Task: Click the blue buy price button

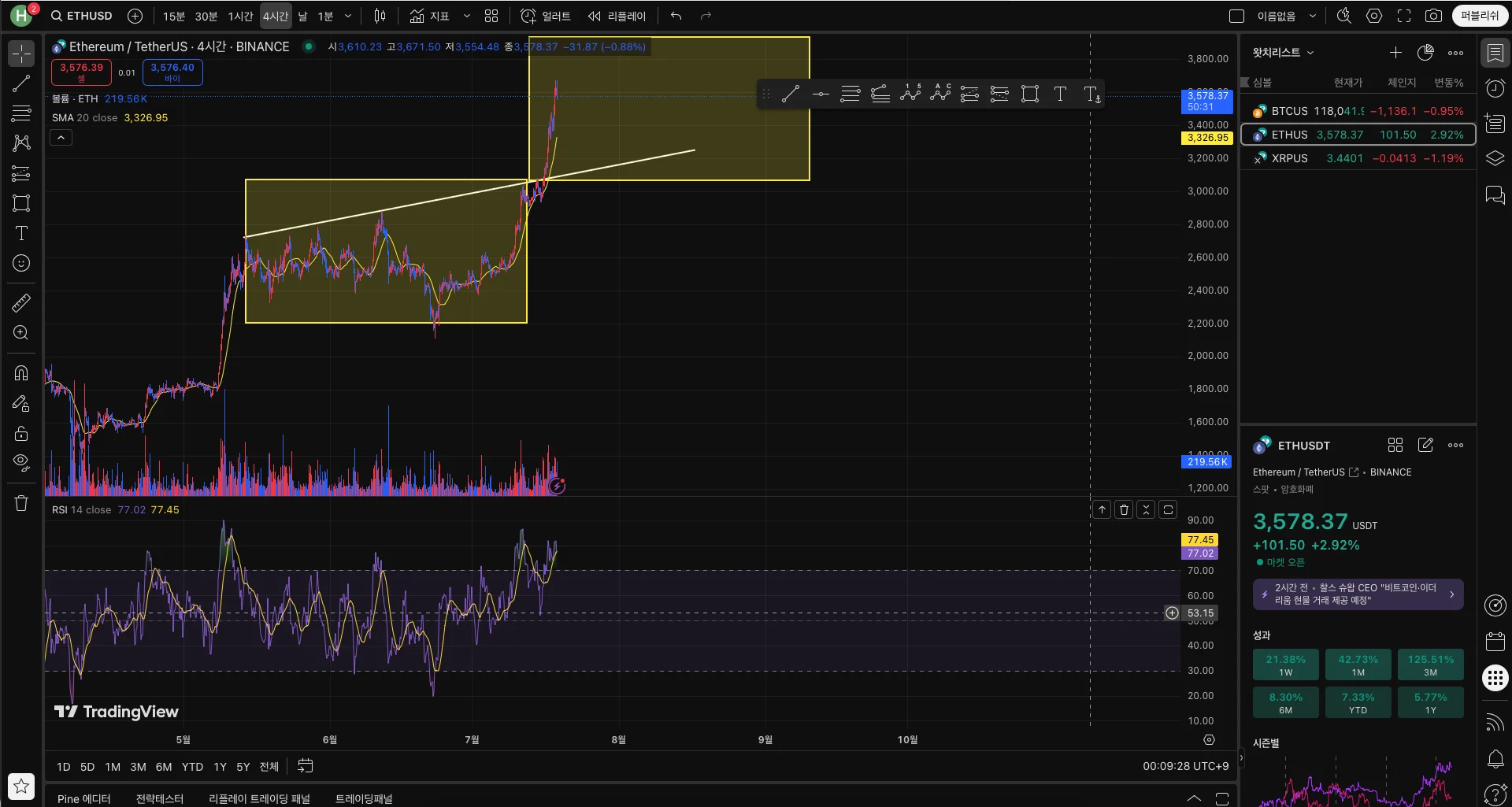Action: (x=172, y=72)
